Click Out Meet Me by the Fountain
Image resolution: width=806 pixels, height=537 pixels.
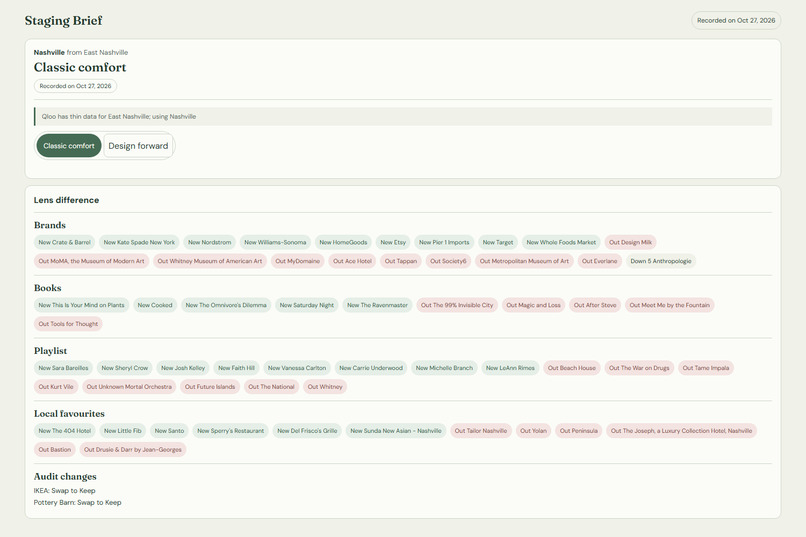point(669,305)
